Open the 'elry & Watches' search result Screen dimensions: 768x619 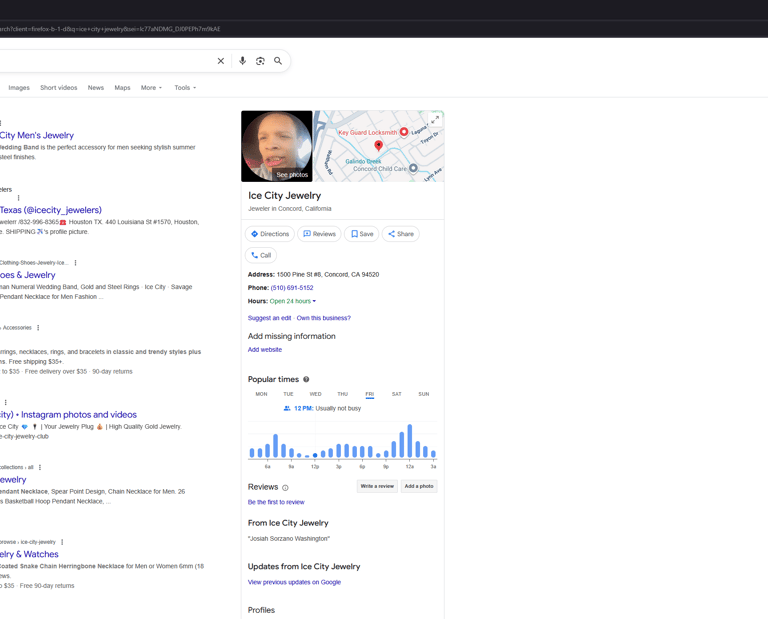coord(29,554)
